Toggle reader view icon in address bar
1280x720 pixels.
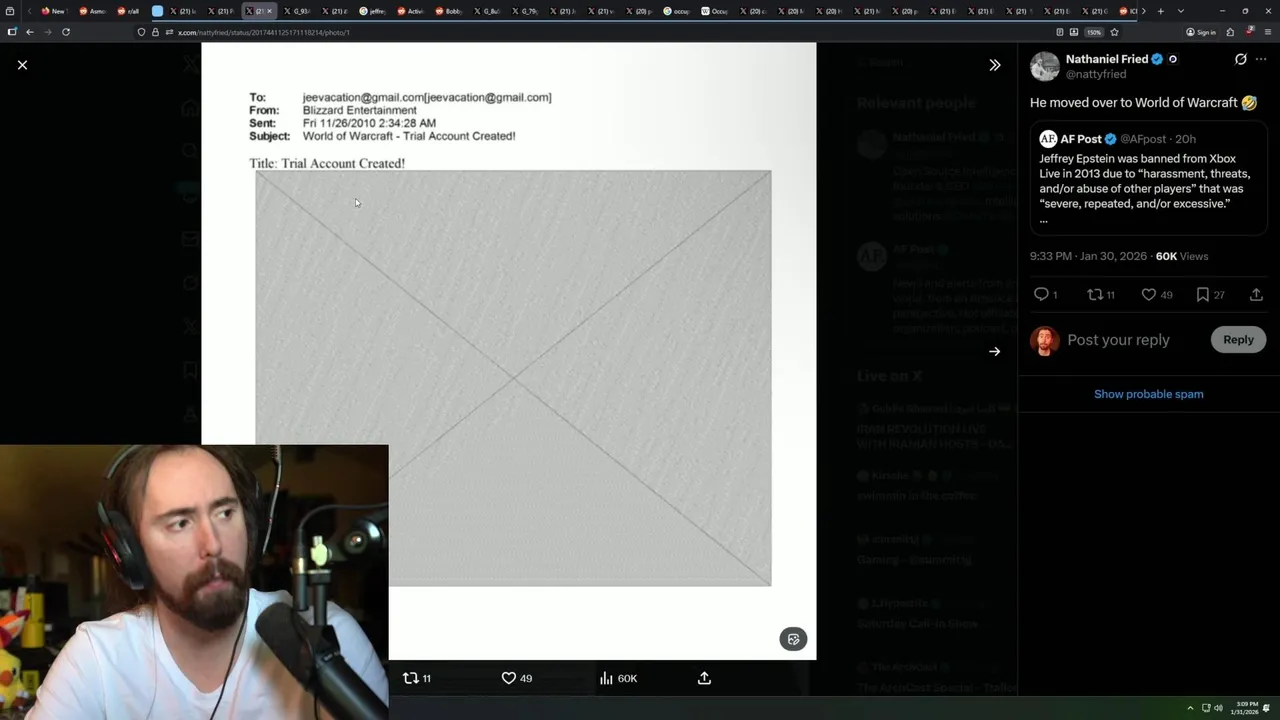[1060, 32]
